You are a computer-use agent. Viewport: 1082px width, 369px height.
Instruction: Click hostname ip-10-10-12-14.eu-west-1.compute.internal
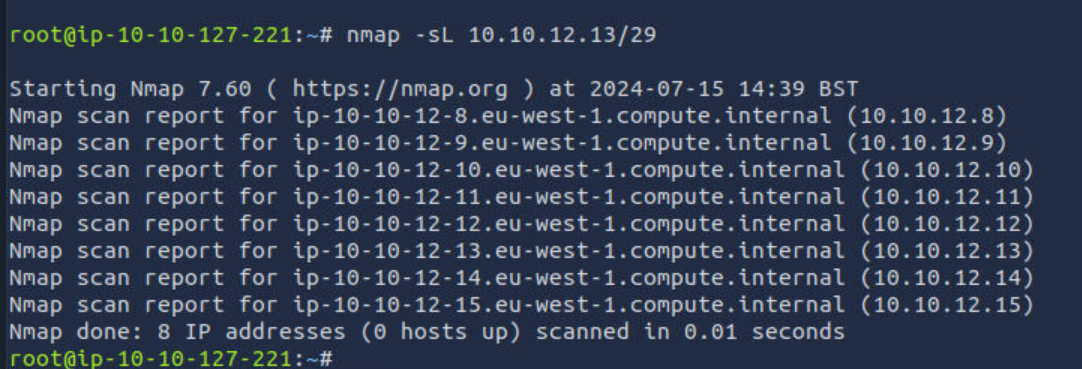pos(569,279)
